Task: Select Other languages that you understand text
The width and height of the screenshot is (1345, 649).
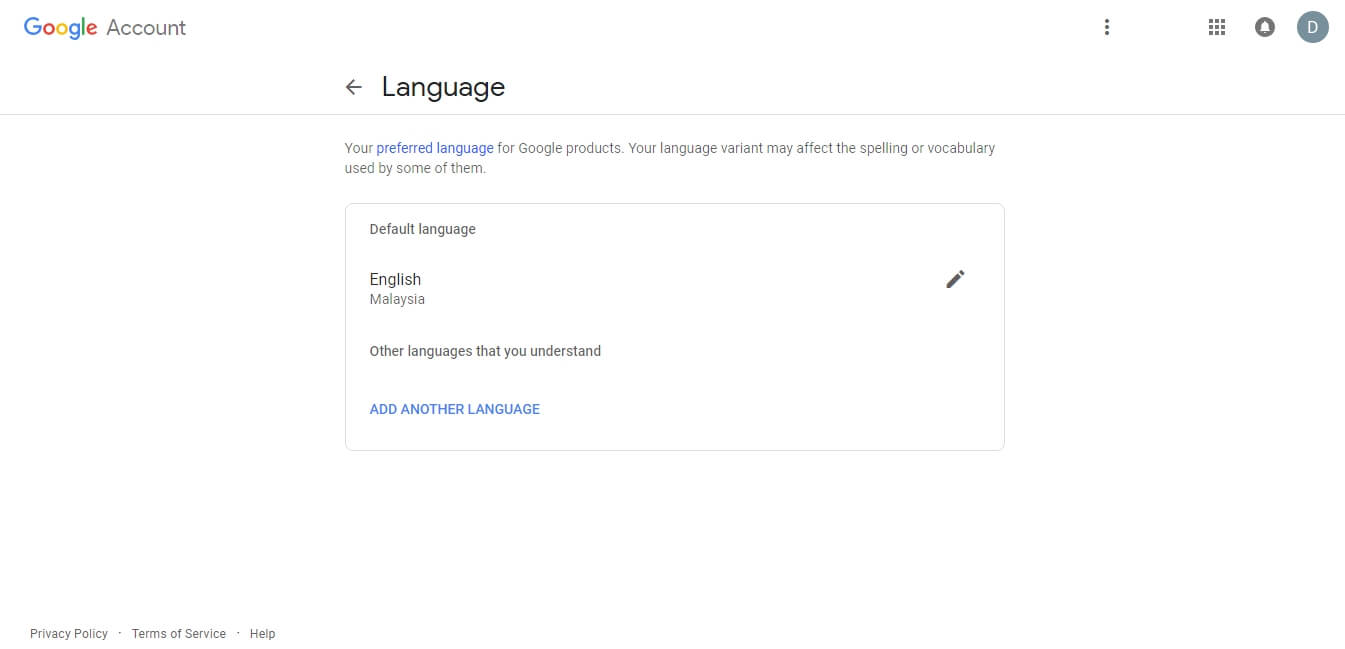Action: [485, 351]
